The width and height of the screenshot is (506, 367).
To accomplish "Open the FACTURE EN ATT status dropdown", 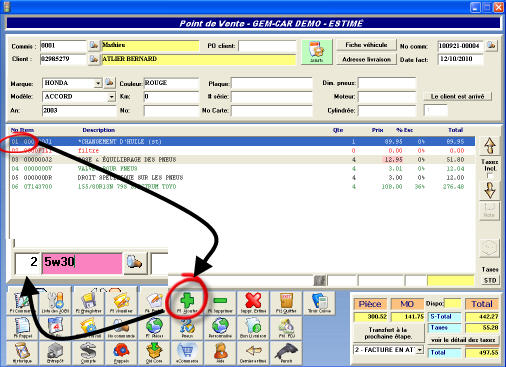I will (420, 350).
